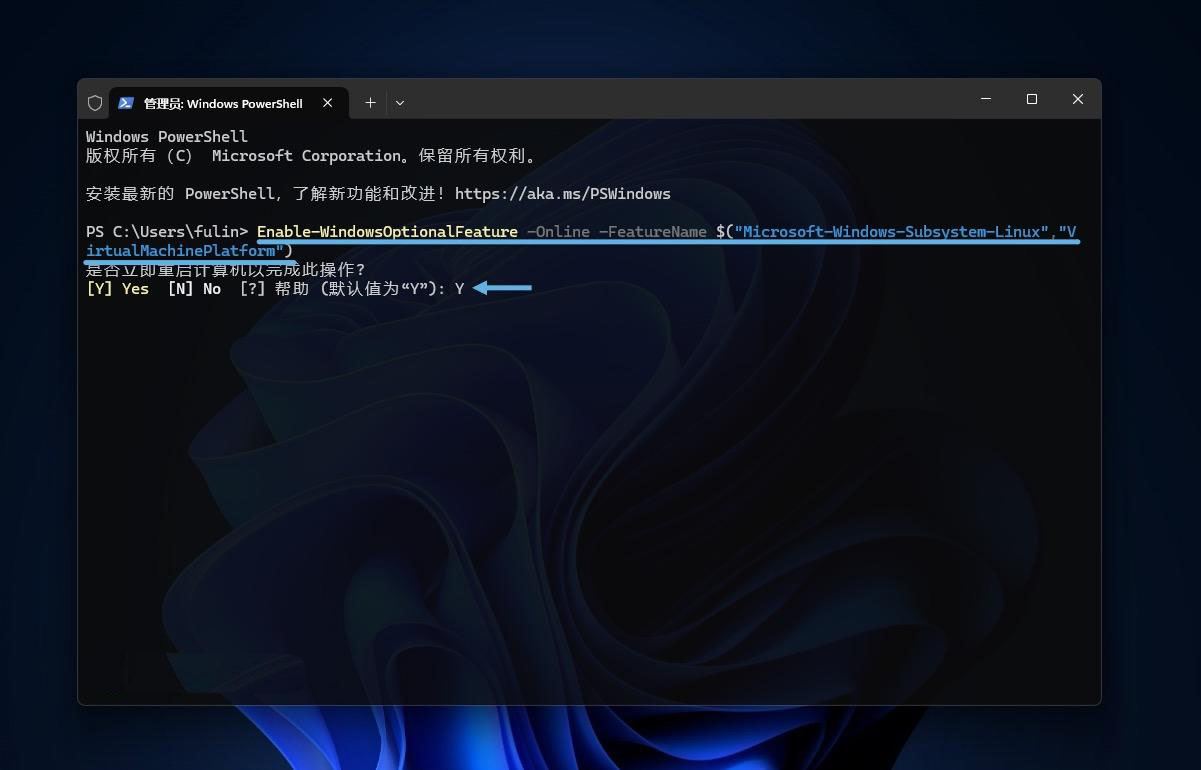Select the 管理员: Windows PowerShell tab
The image size is (1201, 770).
222,103
